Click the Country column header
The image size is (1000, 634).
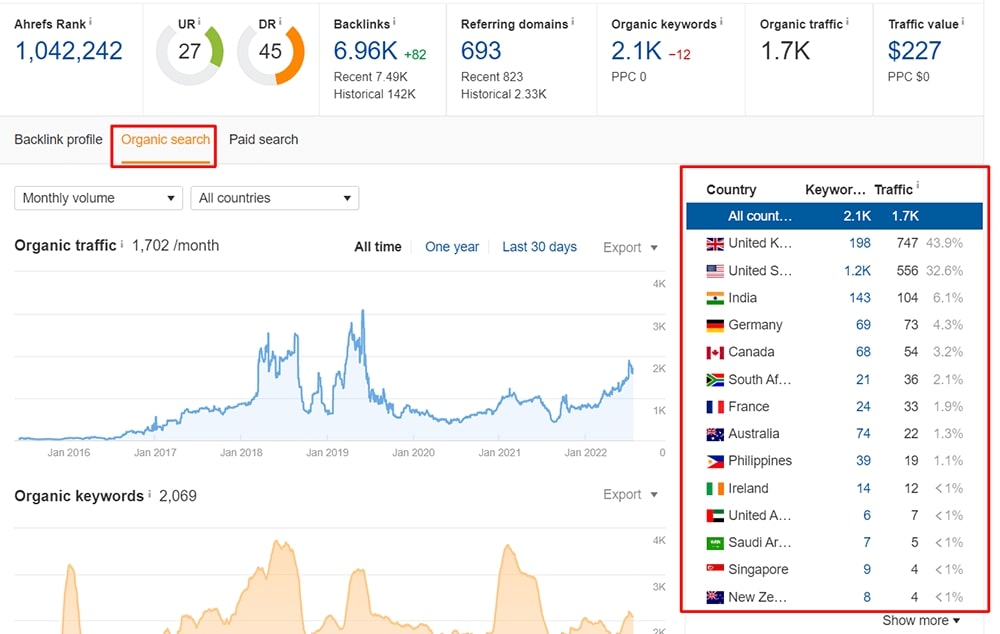731,189
